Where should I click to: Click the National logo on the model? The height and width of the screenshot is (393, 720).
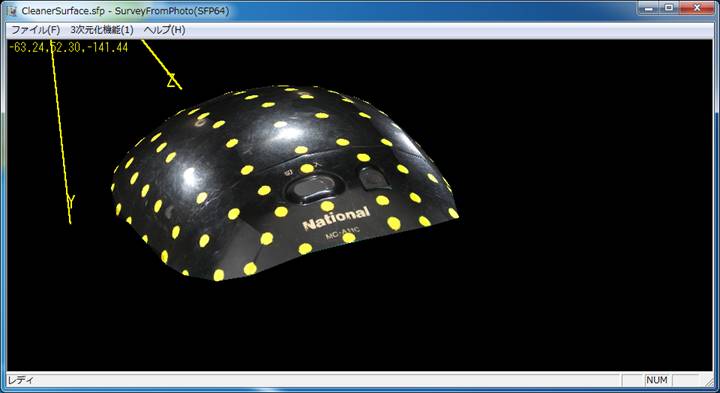point(336,219)
